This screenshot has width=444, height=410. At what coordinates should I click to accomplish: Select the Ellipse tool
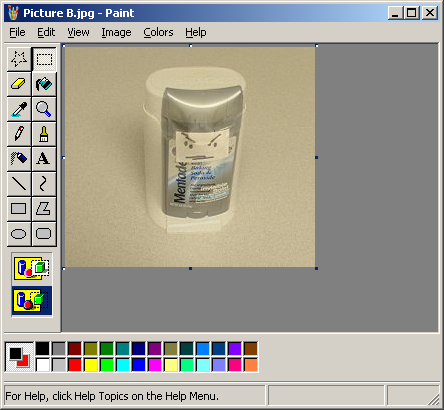[19, 234]
